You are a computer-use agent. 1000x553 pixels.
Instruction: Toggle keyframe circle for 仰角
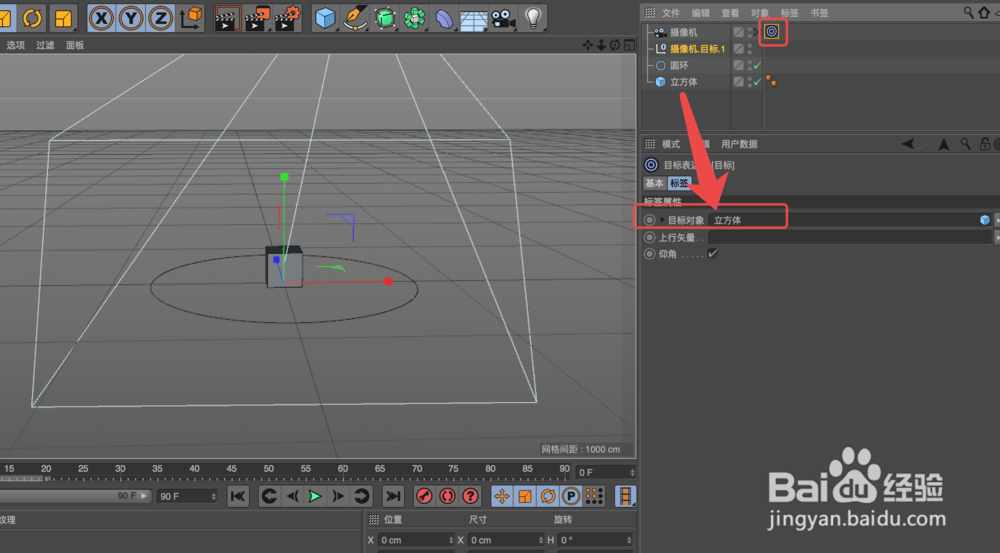pos(650,254)
